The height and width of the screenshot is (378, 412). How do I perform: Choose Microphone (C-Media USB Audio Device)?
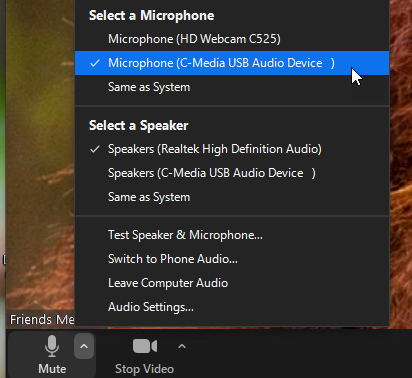[x=232, y=63]
